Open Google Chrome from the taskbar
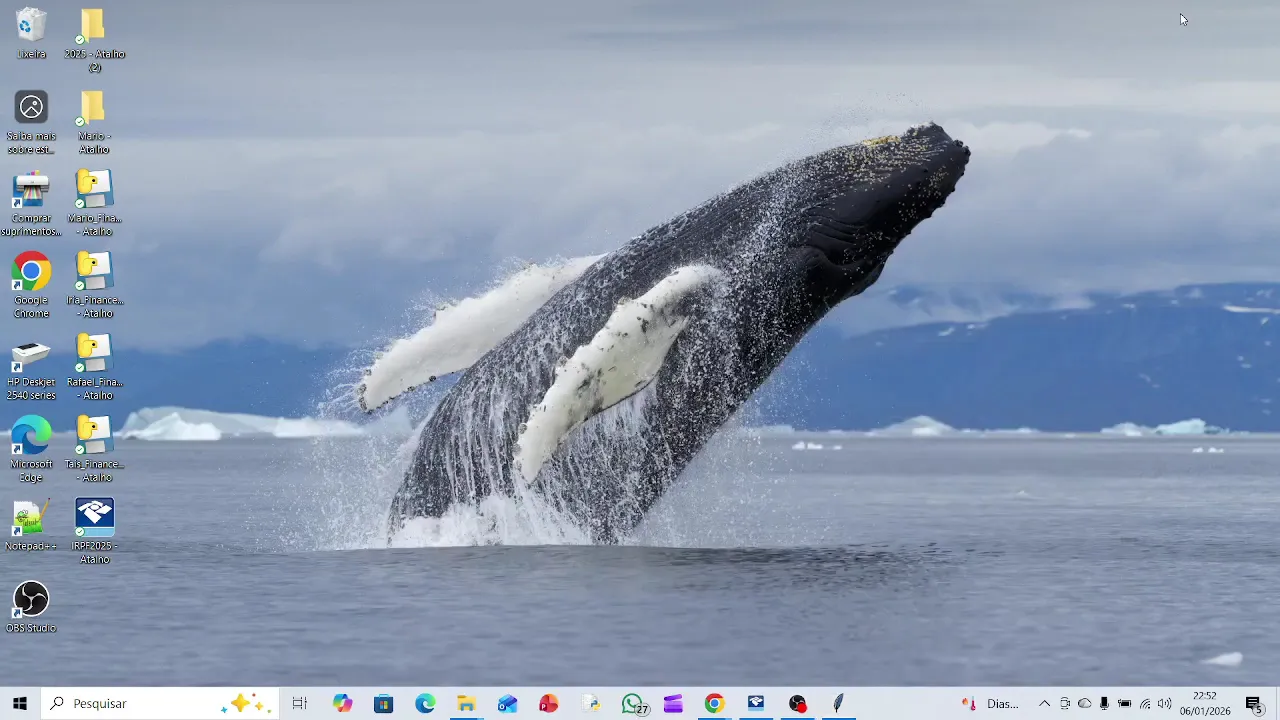 [714, 704]
